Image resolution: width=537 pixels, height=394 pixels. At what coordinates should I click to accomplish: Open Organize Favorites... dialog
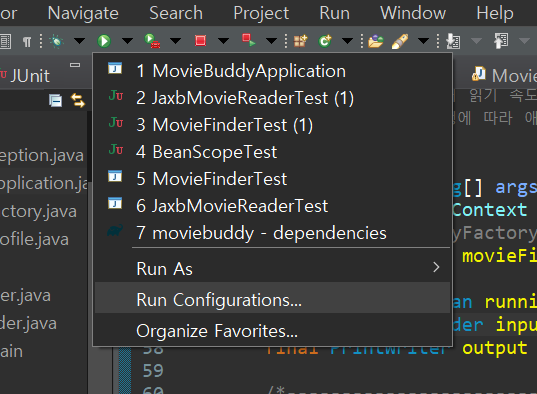coord(273,331)
